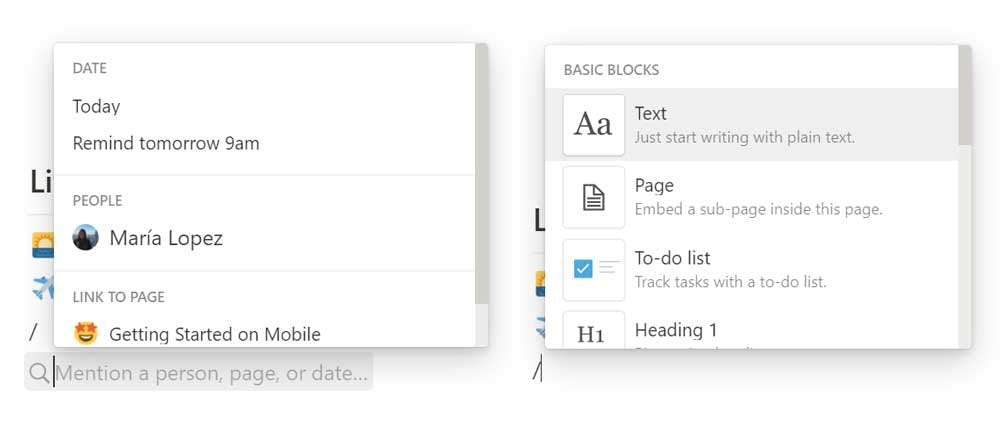Image resolution: width=1000 pixels, height=428 pixels.
Task: Click the mention popup scrollbar
Action: click(x=481, y=170)
